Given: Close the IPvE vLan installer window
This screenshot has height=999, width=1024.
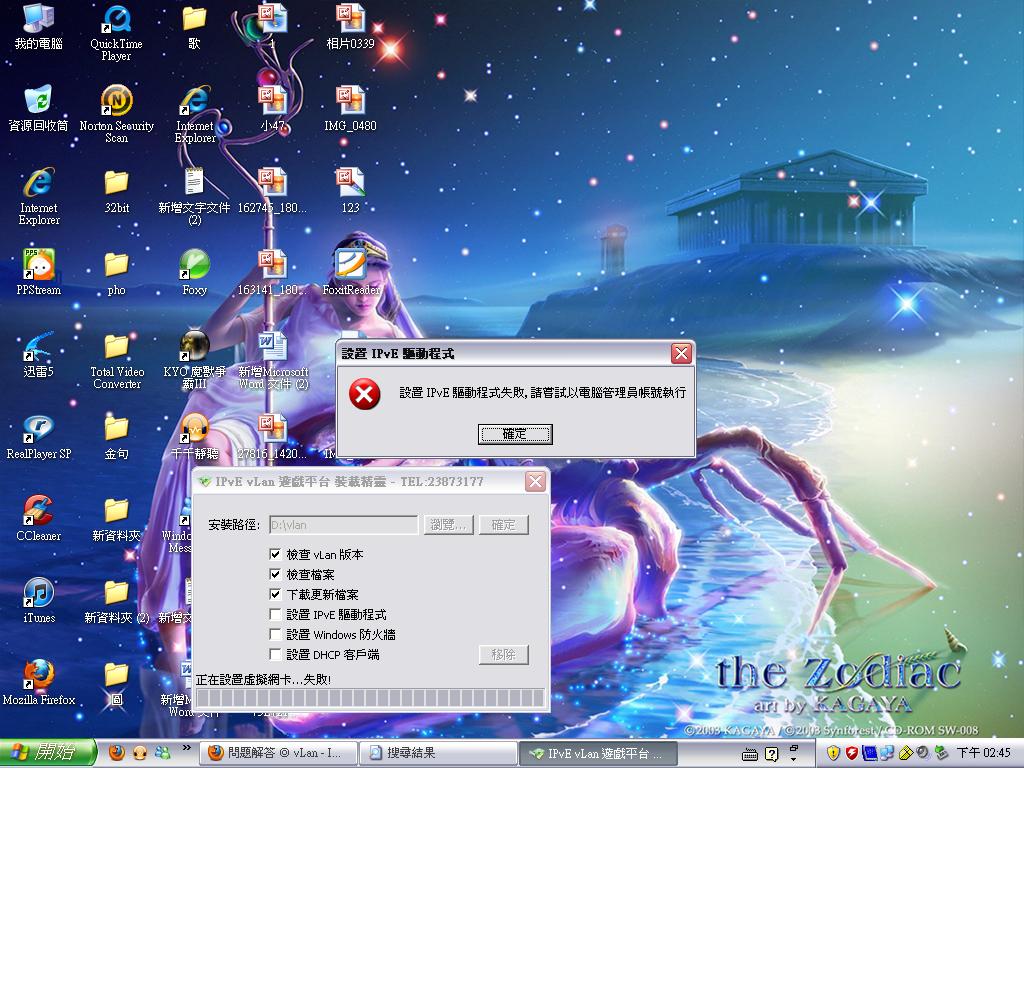Looking at the screenshot, I should (535, 482).
